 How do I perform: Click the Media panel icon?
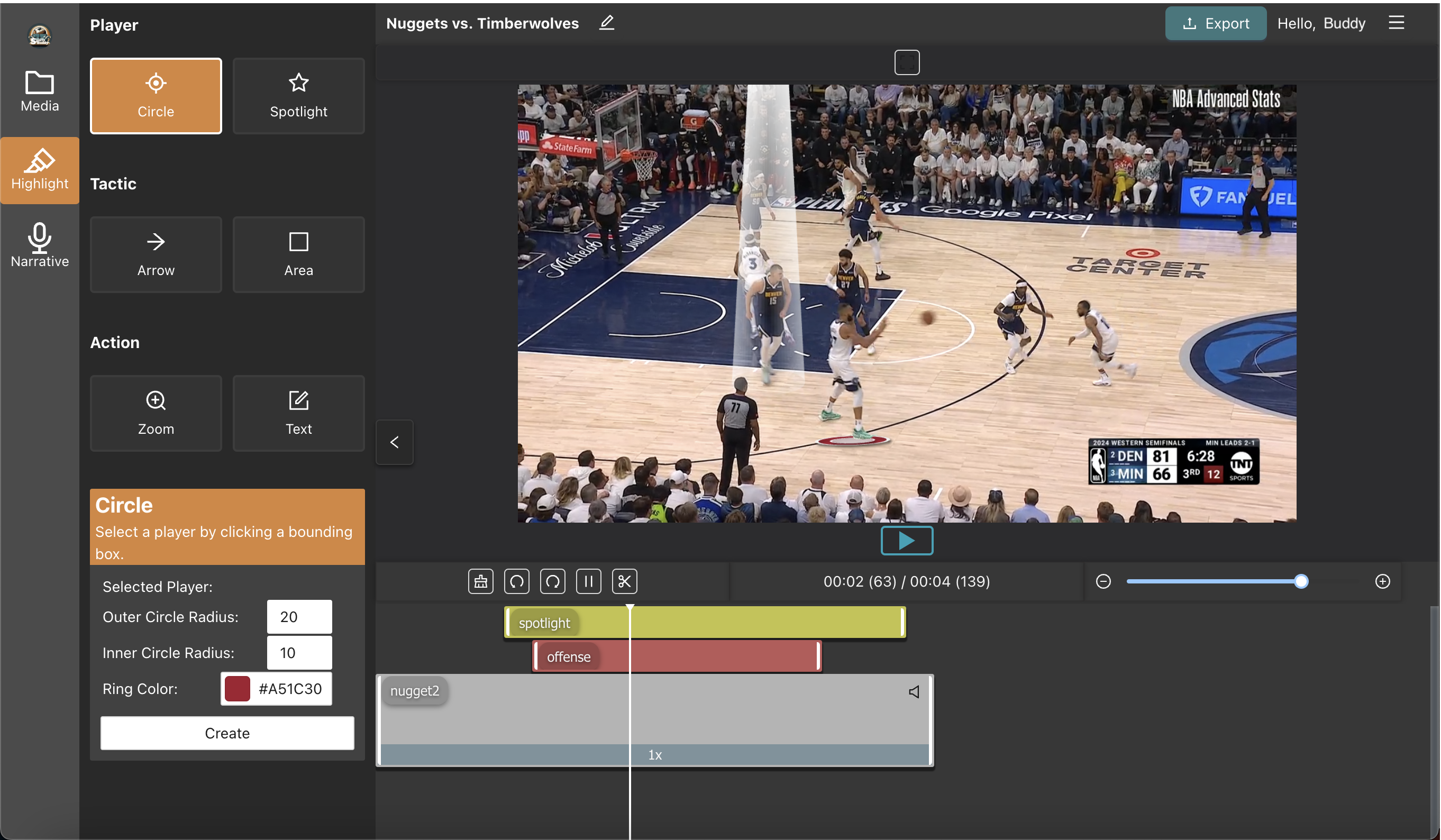point(40,92)
